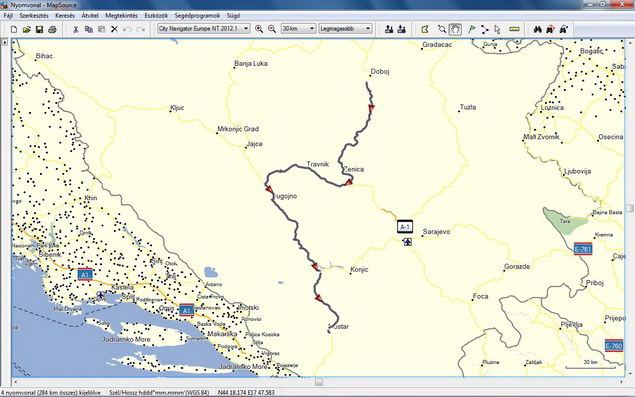Zoom in with the magnifier plus icon

tap(259, 29)
